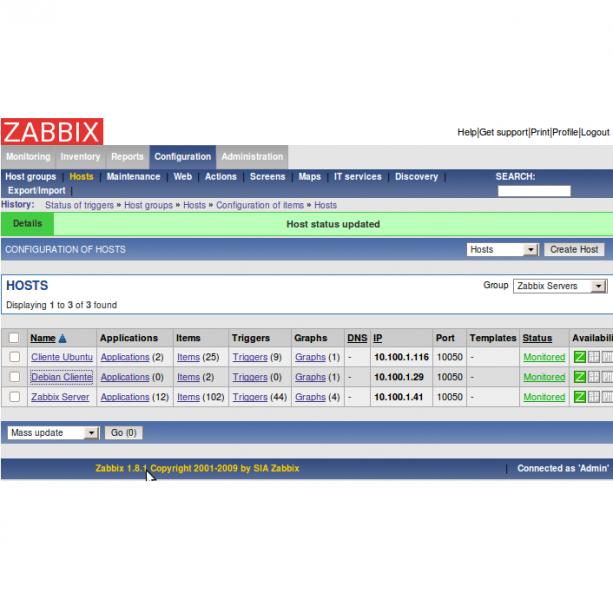This screenshot has width=613, height=600.
Task: Select the Hosts submenu item
Action: point(81,177)
